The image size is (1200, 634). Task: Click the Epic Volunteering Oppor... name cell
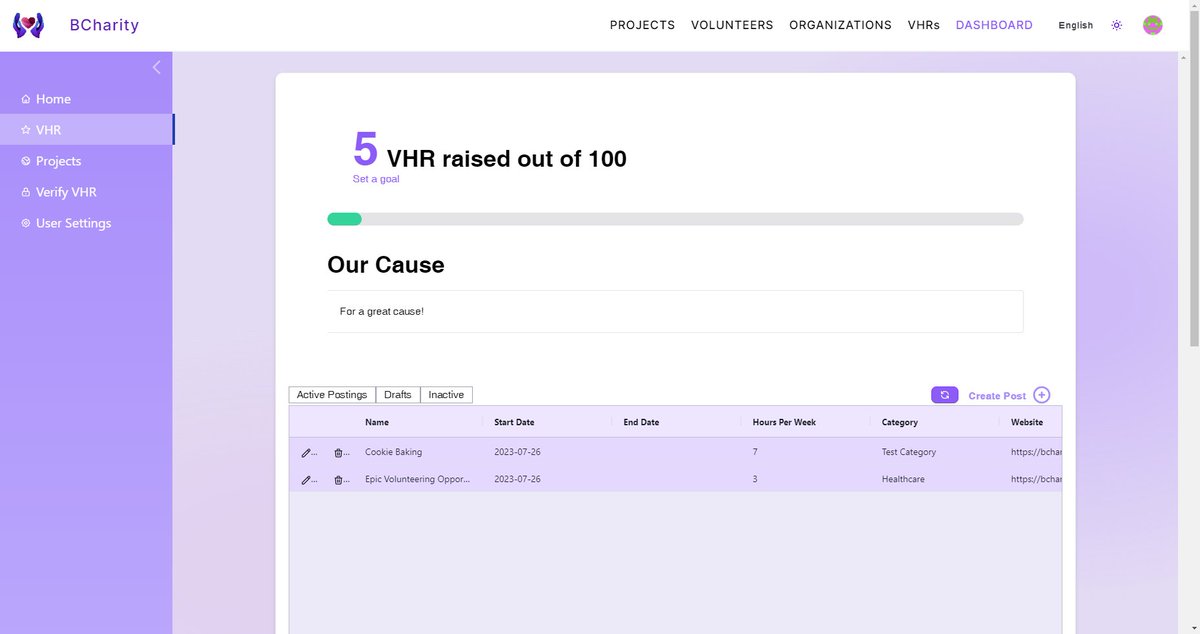(x=417, y=479)
